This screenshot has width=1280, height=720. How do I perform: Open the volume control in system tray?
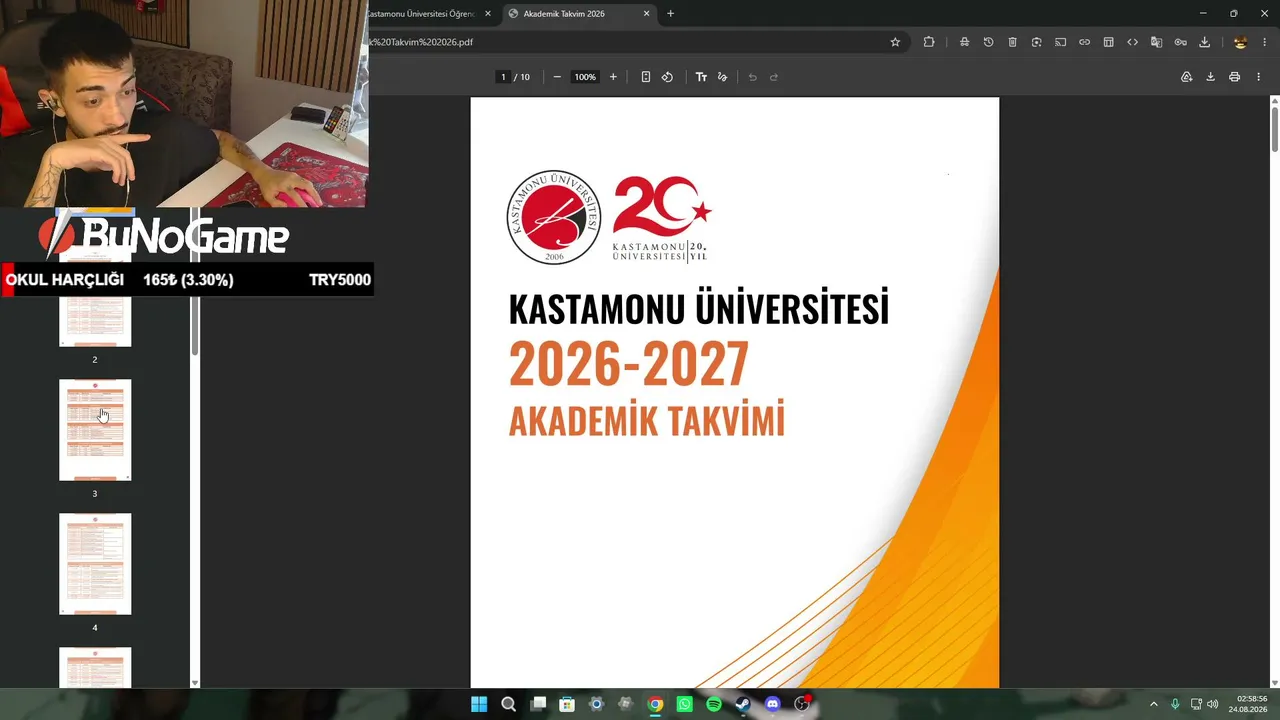click(1213, 704)
